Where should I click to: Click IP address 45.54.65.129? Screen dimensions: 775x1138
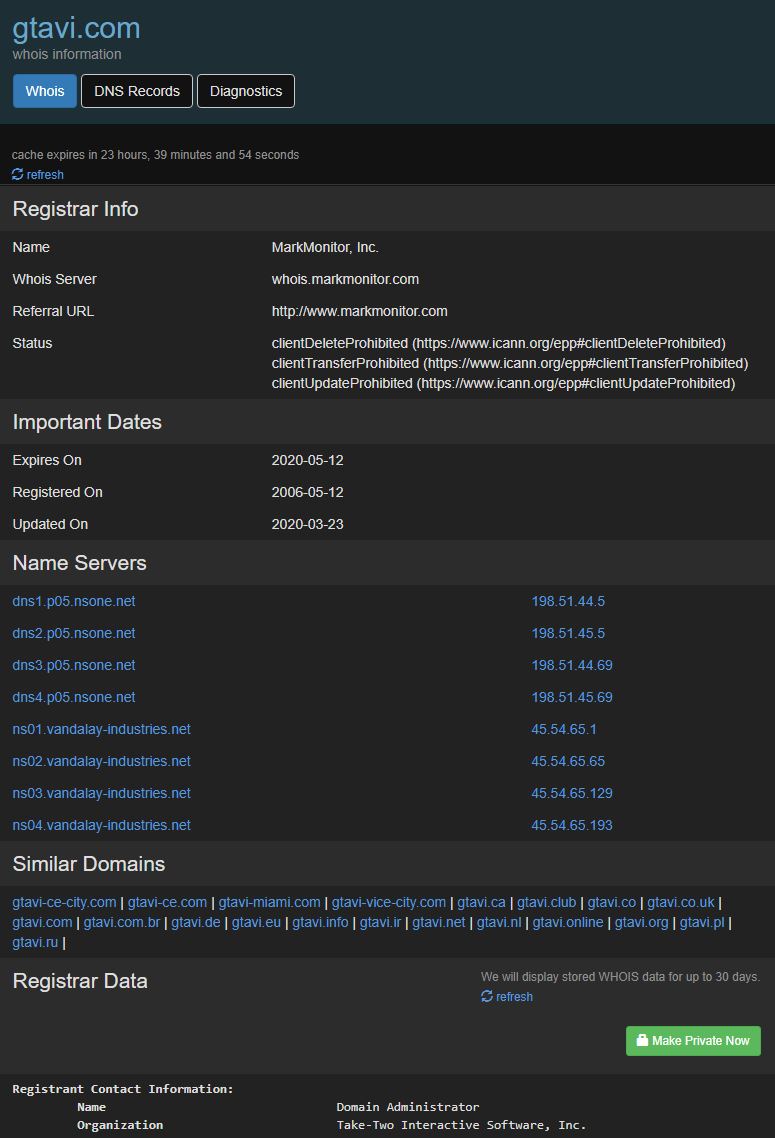point(572,793)
